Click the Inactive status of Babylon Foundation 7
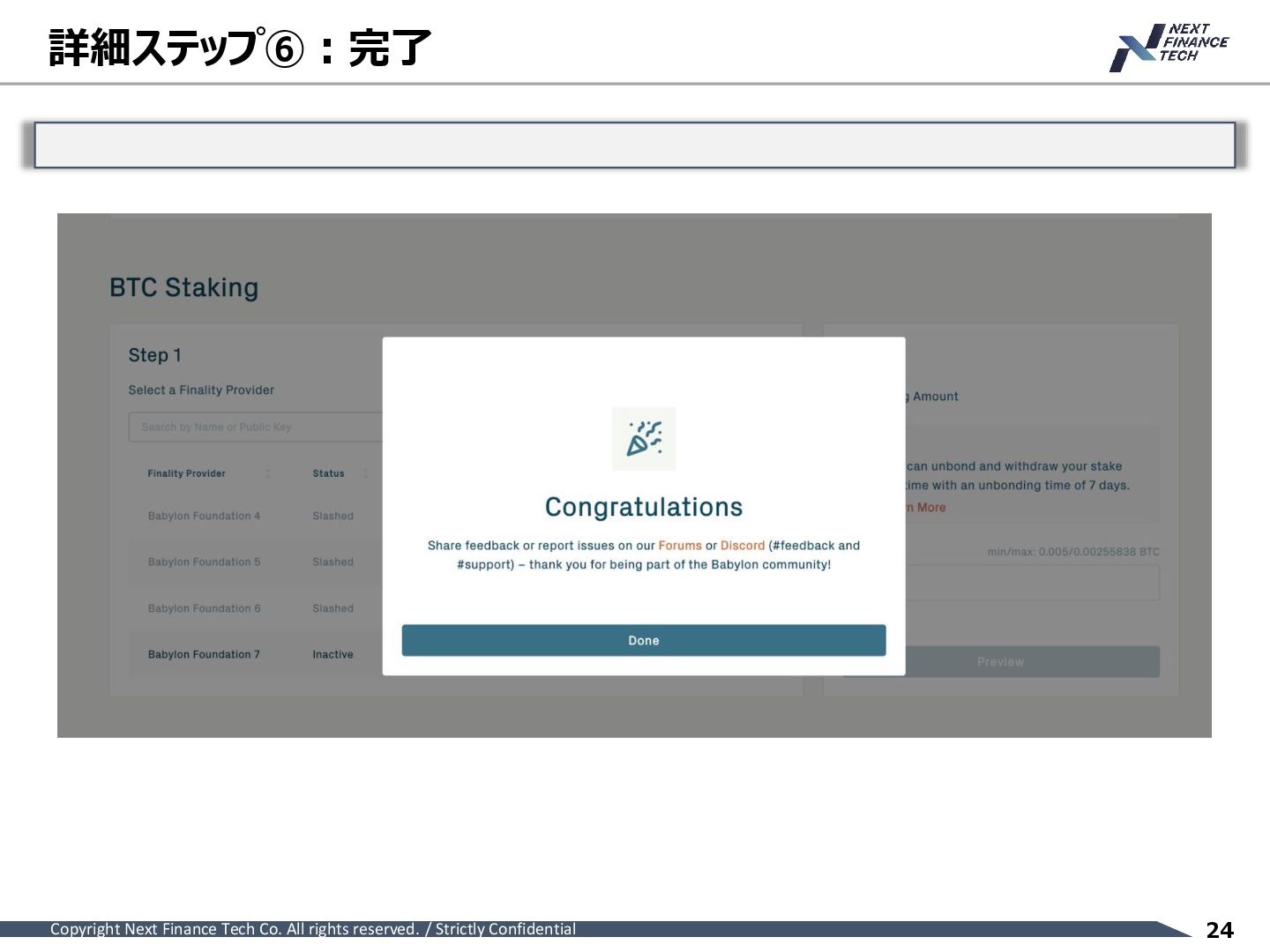This screenshot has height=952, width=1270. pos(332,654)
